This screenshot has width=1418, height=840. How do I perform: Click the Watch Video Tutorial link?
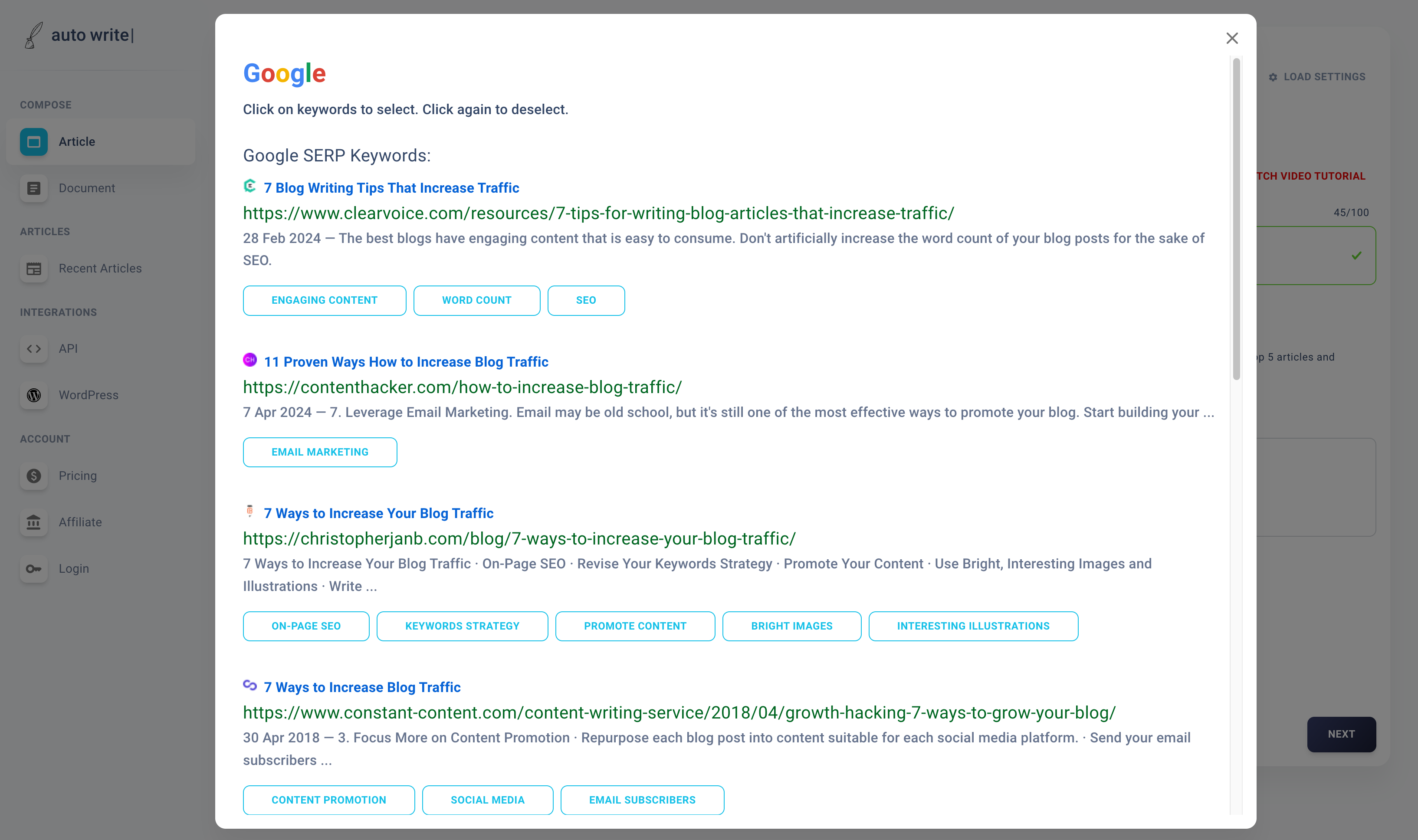tap(1311, 176)
